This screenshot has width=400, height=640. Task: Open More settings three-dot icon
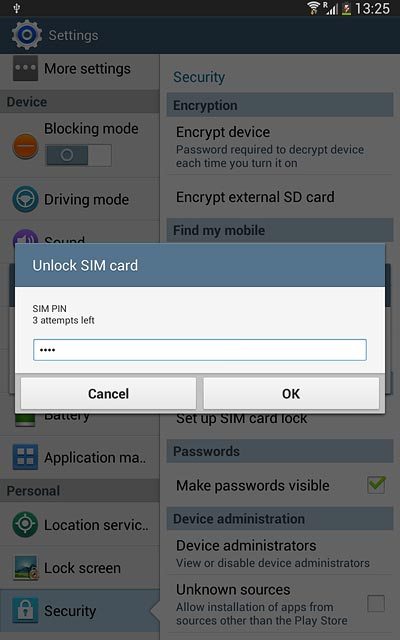point(25,68)
